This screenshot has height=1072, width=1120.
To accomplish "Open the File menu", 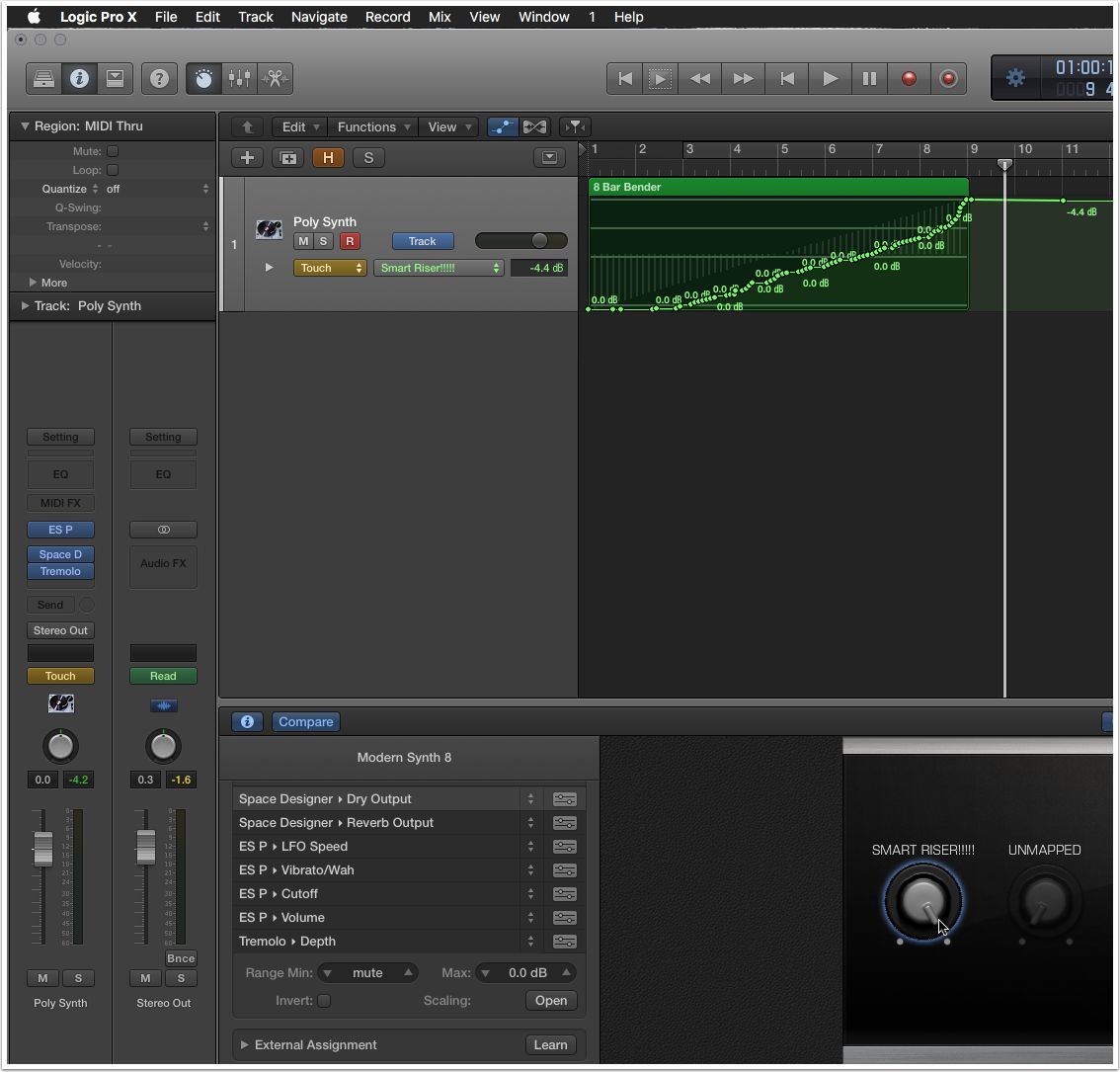I will point(166,17).
